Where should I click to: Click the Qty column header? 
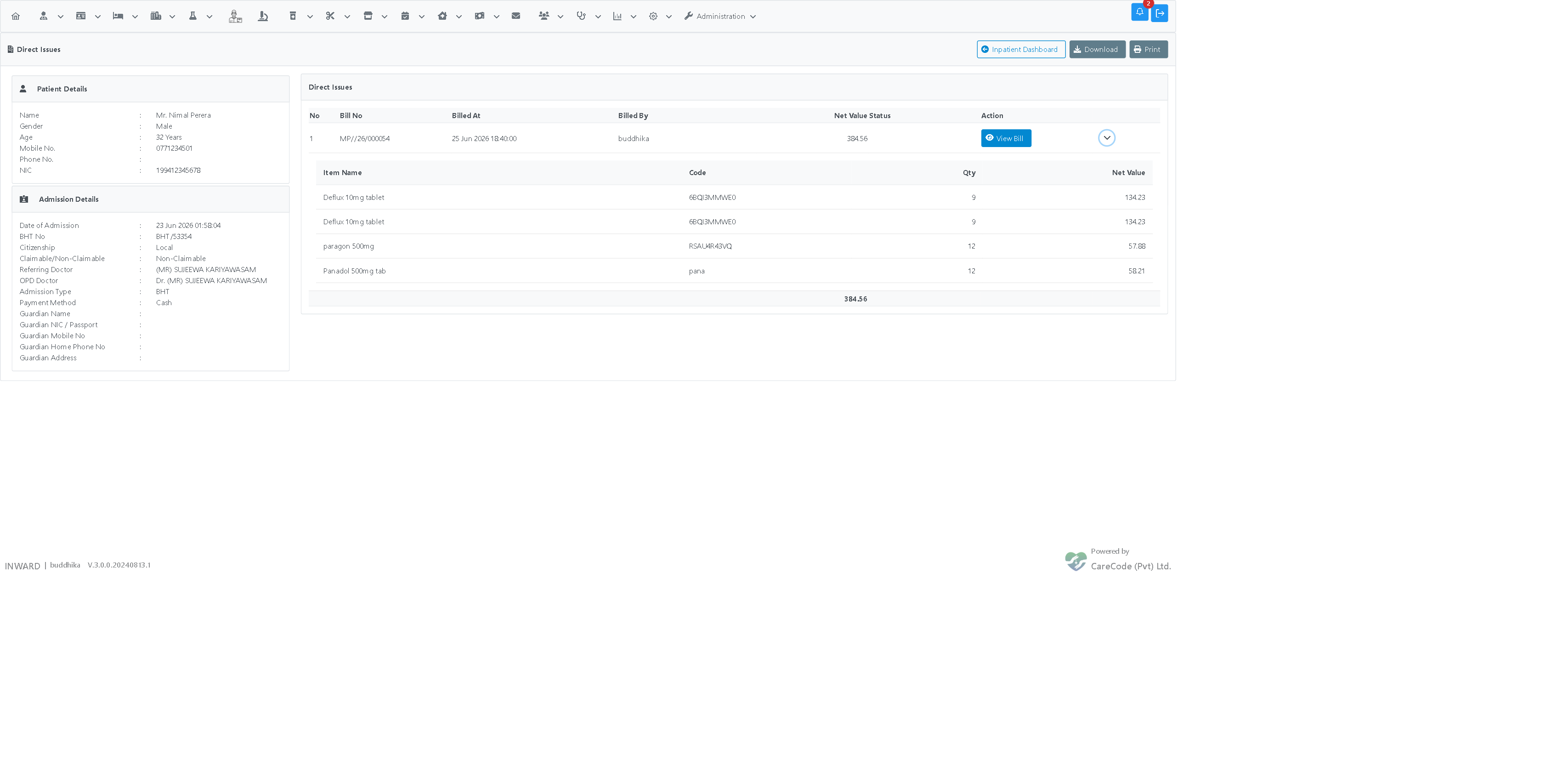(969, 173)
